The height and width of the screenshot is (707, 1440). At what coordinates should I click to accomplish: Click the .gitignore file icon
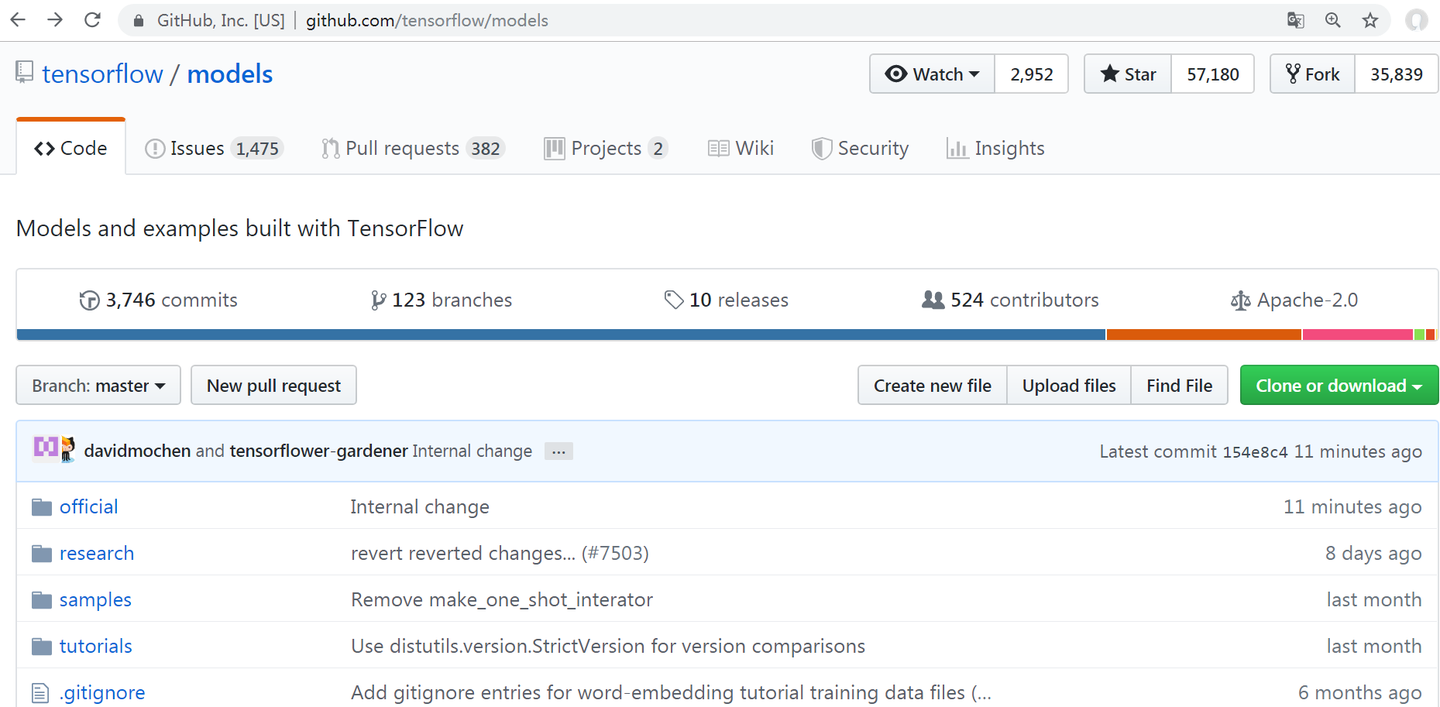[40, 693]
